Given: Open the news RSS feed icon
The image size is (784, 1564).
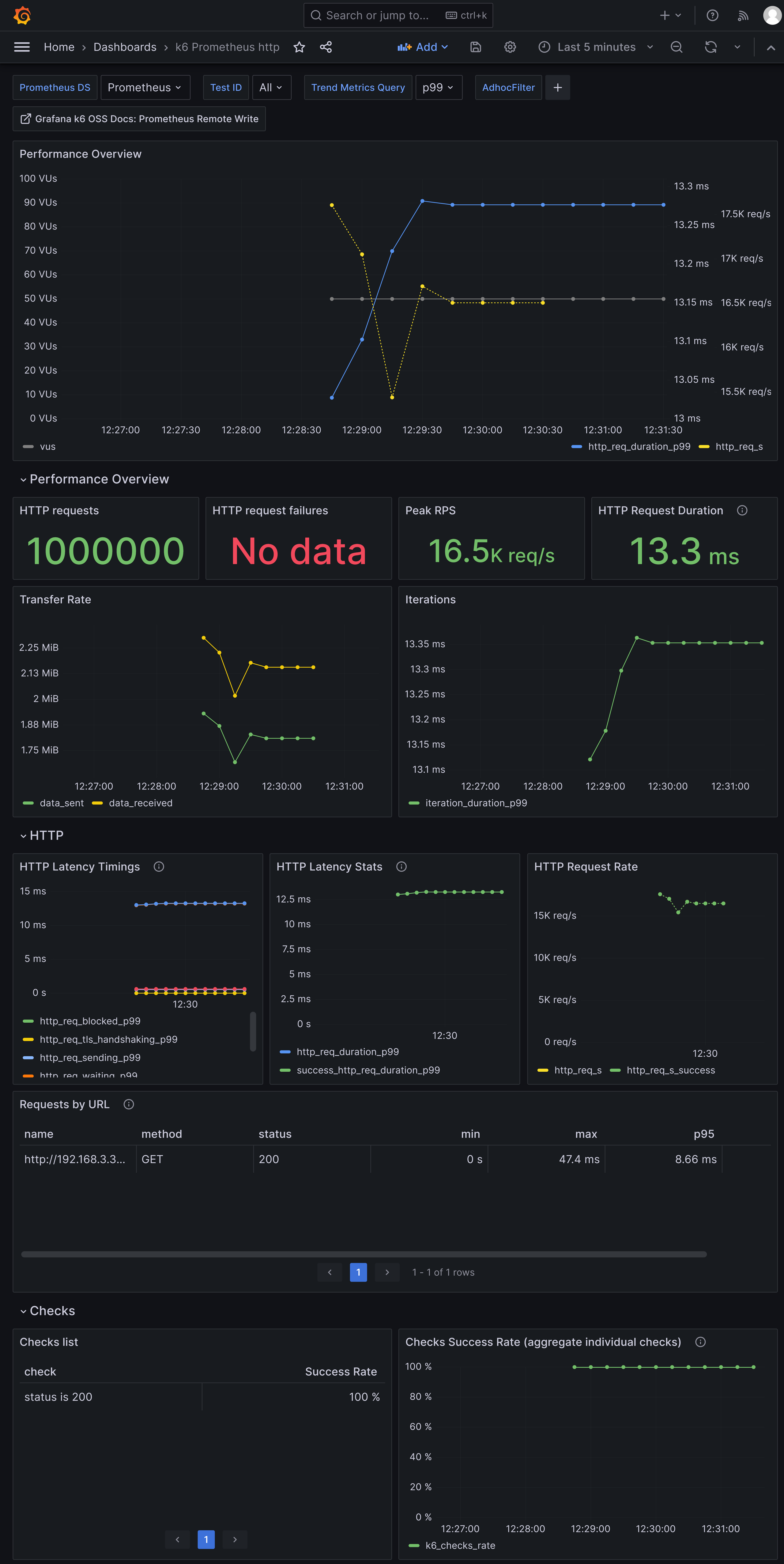Looking at the screenshot, I should tap(743, 15).
